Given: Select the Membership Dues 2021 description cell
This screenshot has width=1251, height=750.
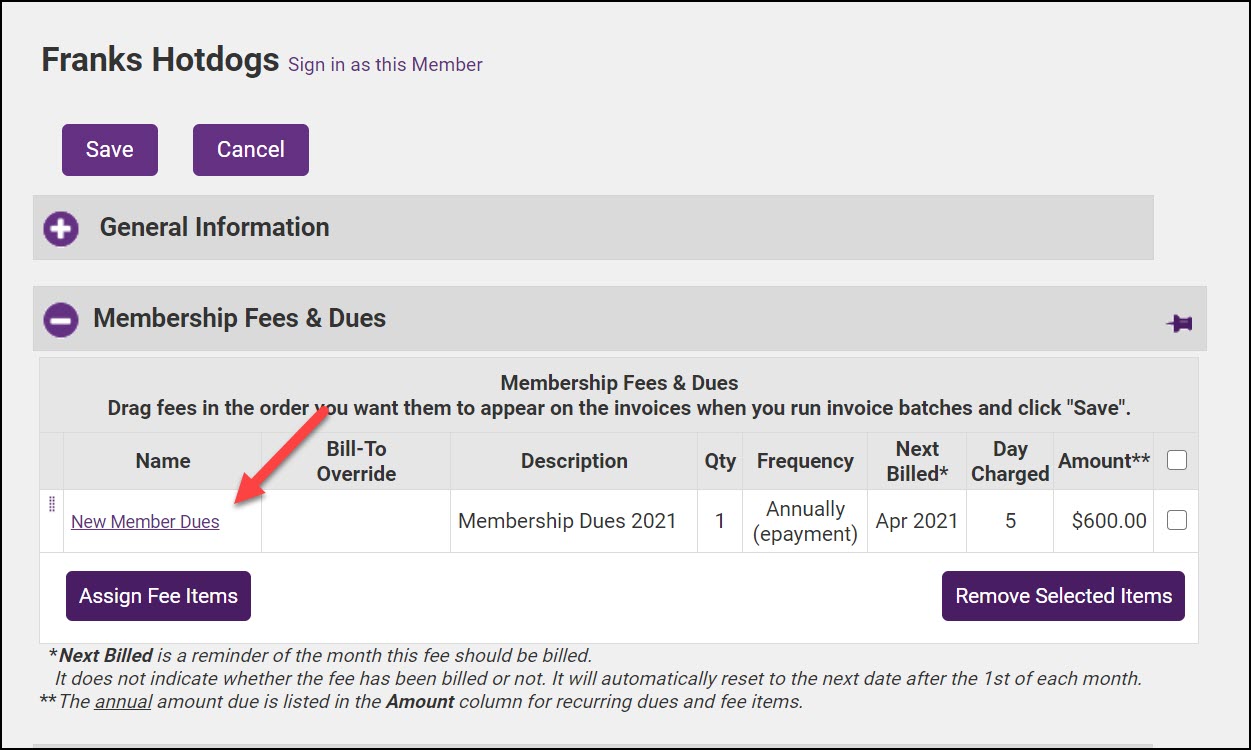Looking at the screenshot, I should 567,521.
